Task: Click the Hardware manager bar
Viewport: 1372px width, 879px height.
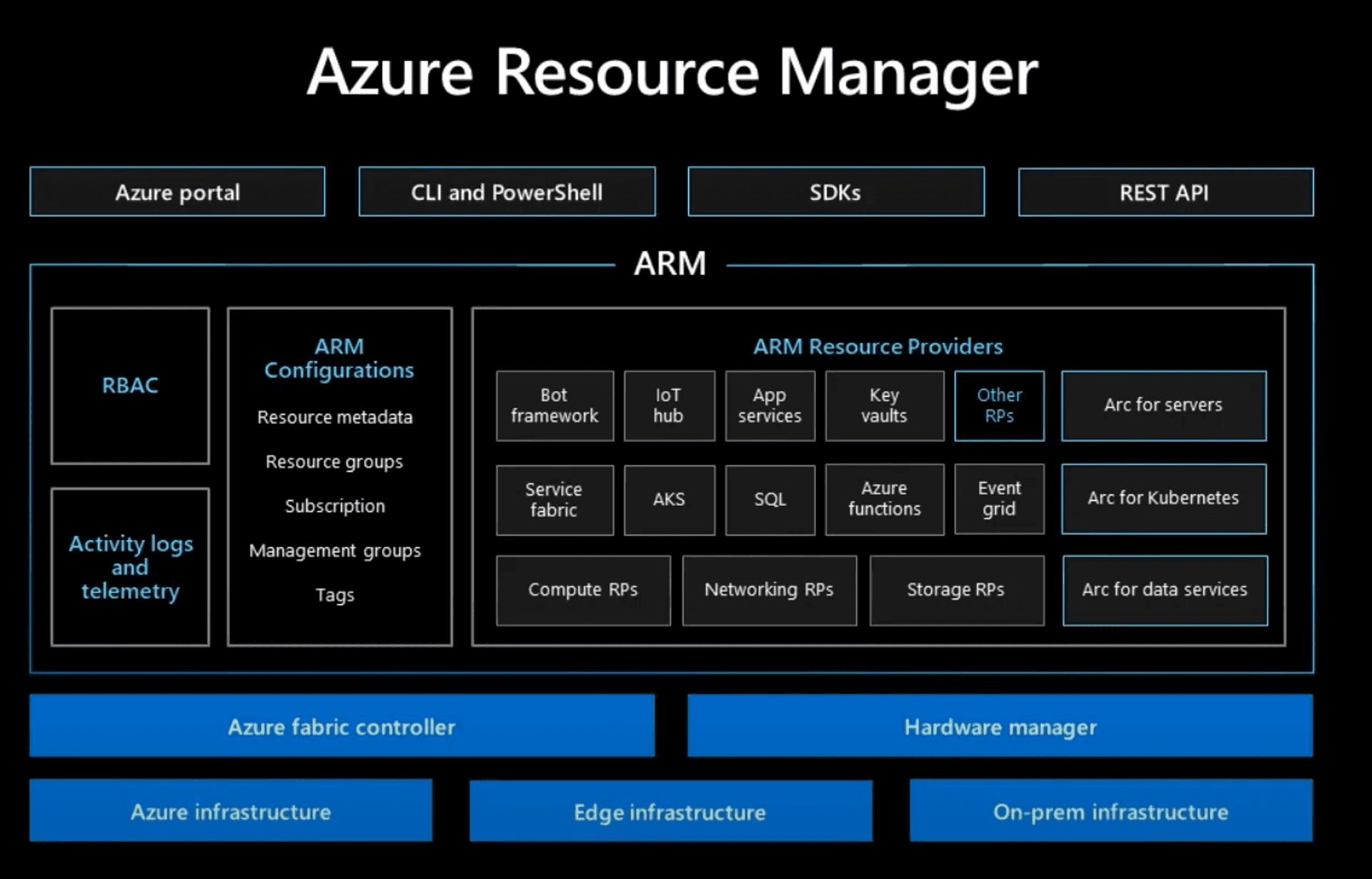Action: [x=1000, y=726]
